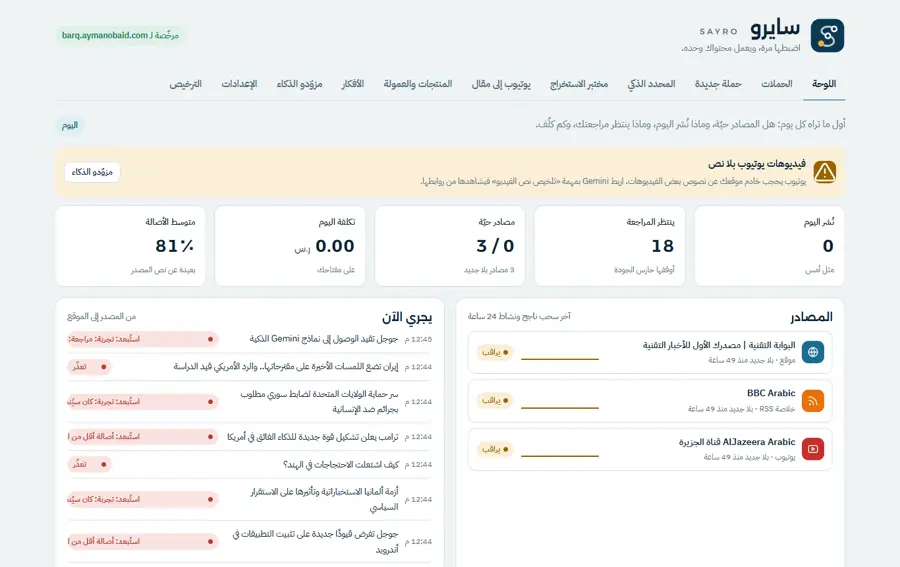Click the globe icon for البوابة التقنية source

click(813, 352)
